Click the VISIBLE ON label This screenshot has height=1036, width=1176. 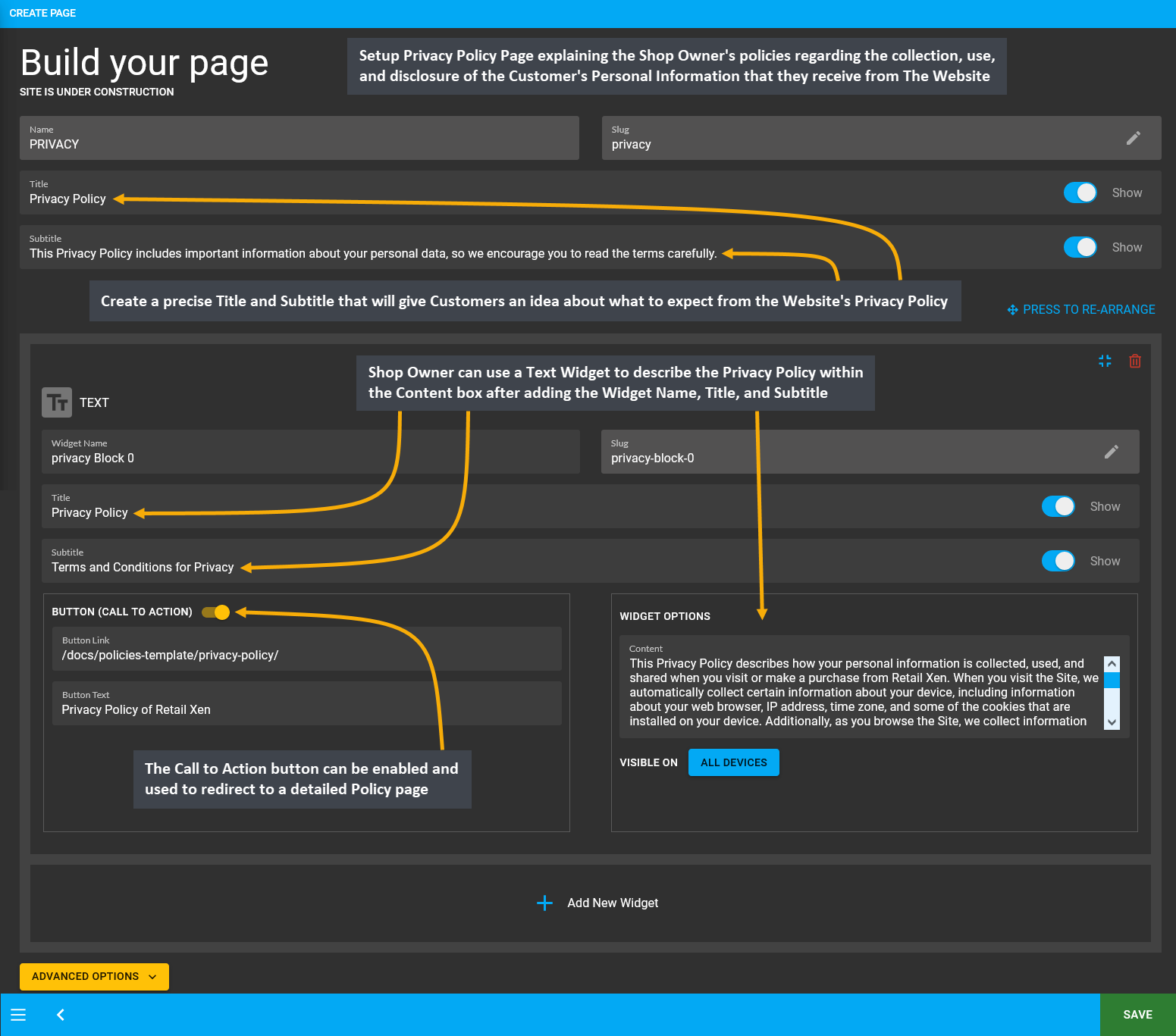click(x=648, y=762)
